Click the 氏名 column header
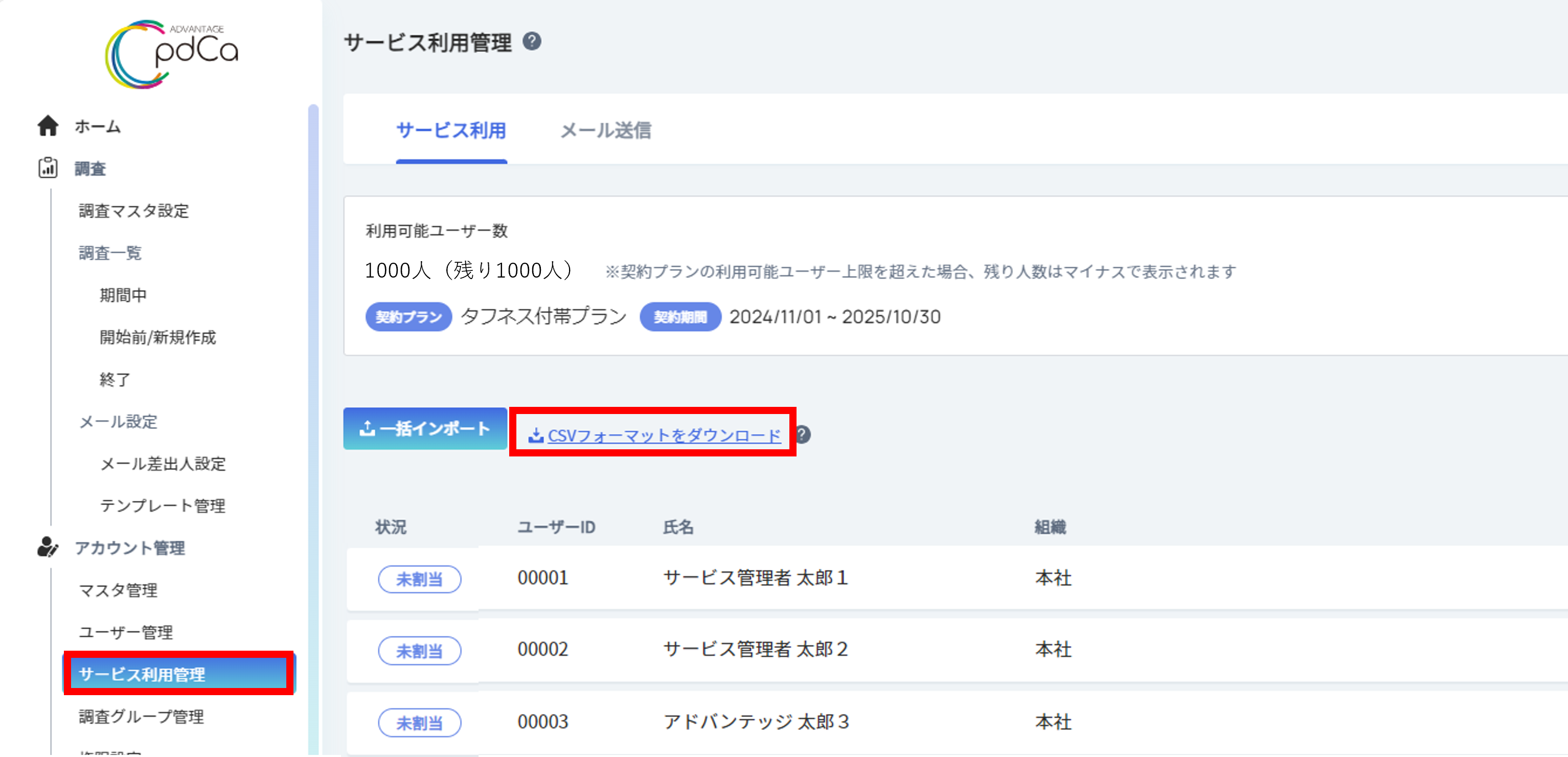Image resolution: width=1568 pixels, height=757 pixels. tap(679, 526)
